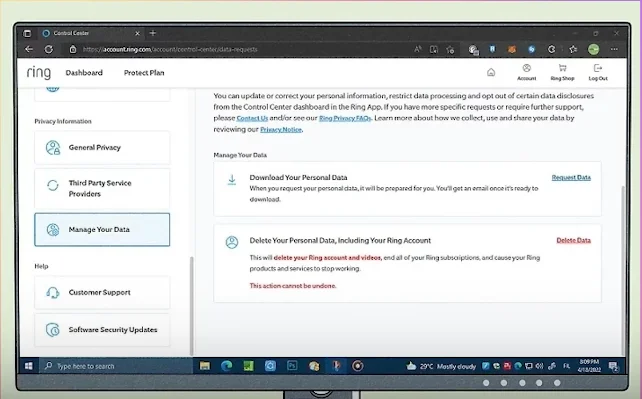Click the "This action cannot be undone." warning text

[293, 286]
